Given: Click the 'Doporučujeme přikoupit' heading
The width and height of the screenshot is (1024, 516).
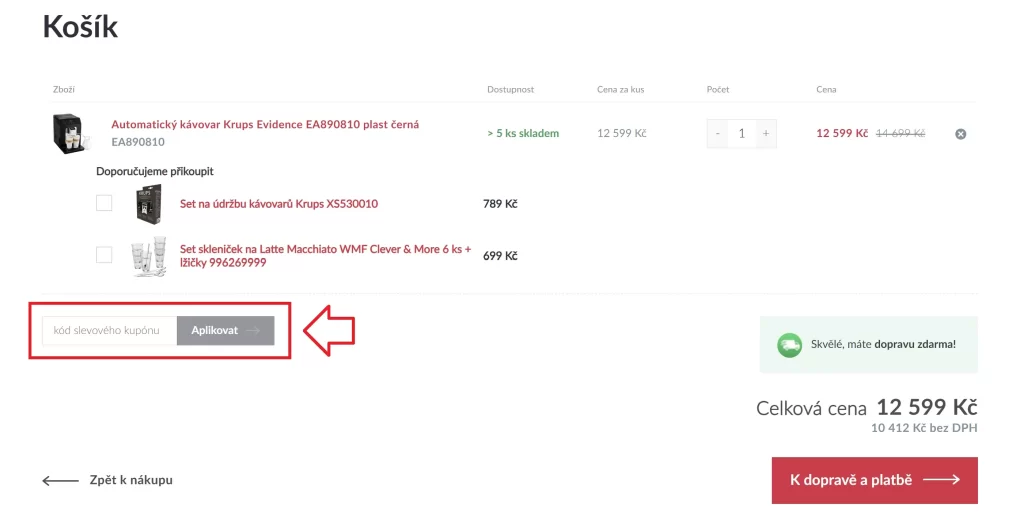Looking at the screenshot, I should coord(155,171).
